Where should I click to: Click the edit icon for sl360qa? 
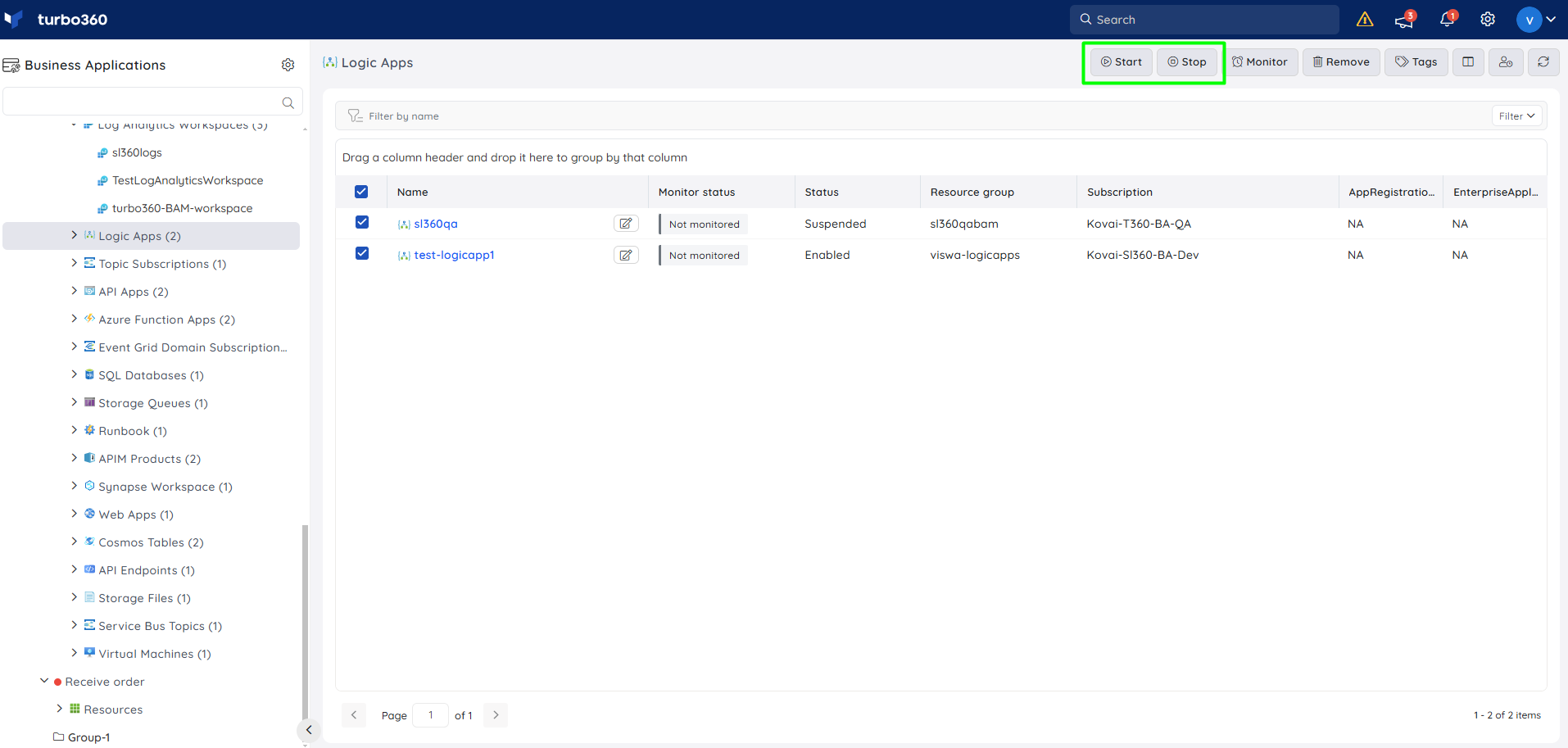tap(626, 224)
